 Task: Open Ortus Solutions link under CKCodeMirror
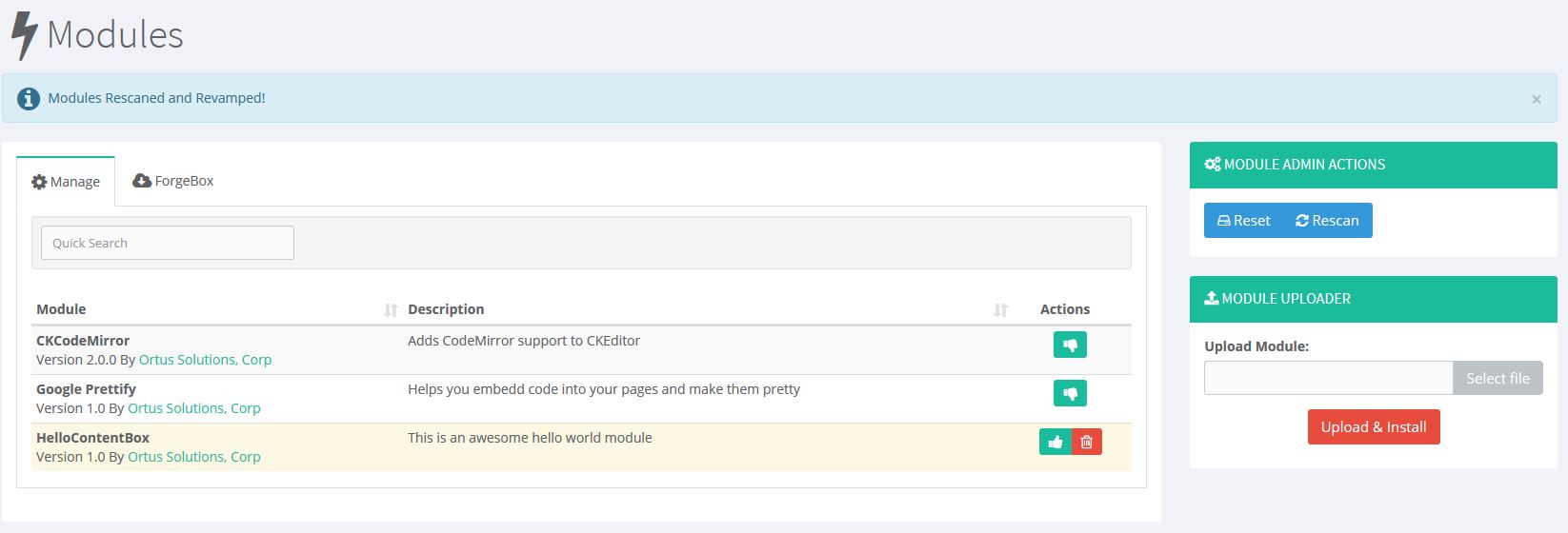click(x=205, y=360)
